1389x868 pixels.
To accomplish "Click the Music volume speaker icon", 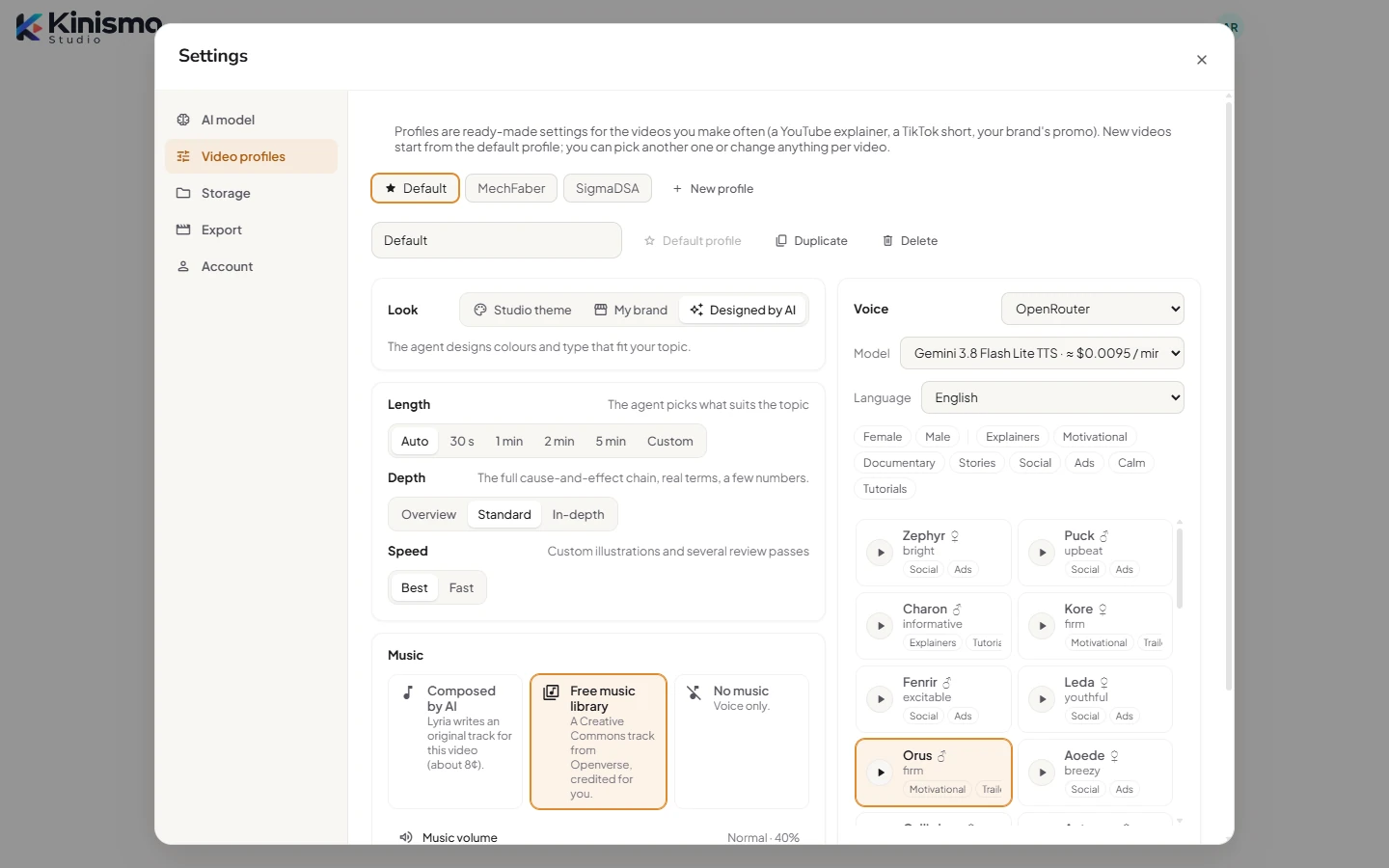I will (406, 837).
